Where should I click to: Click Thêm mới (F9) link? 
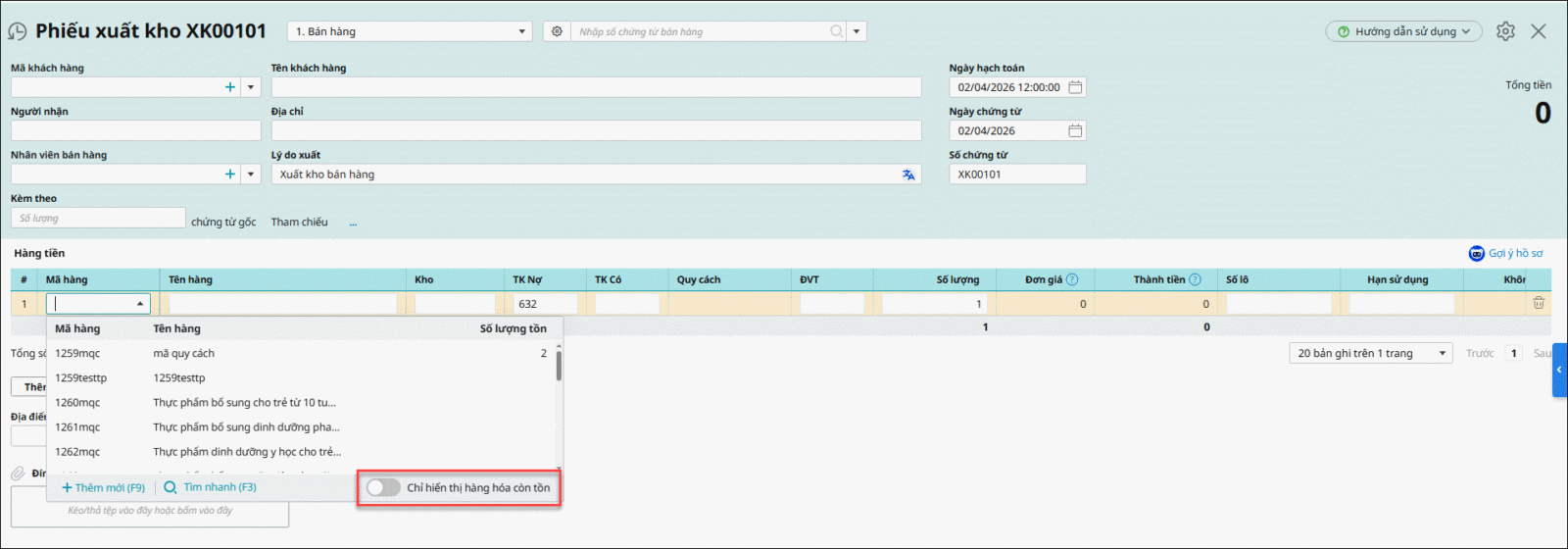point(104,487)
